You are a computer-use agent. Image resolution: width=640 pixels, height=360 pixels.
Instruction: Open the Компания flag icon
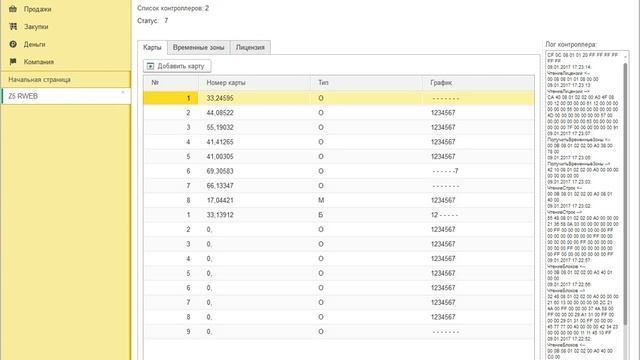(13, 62)
